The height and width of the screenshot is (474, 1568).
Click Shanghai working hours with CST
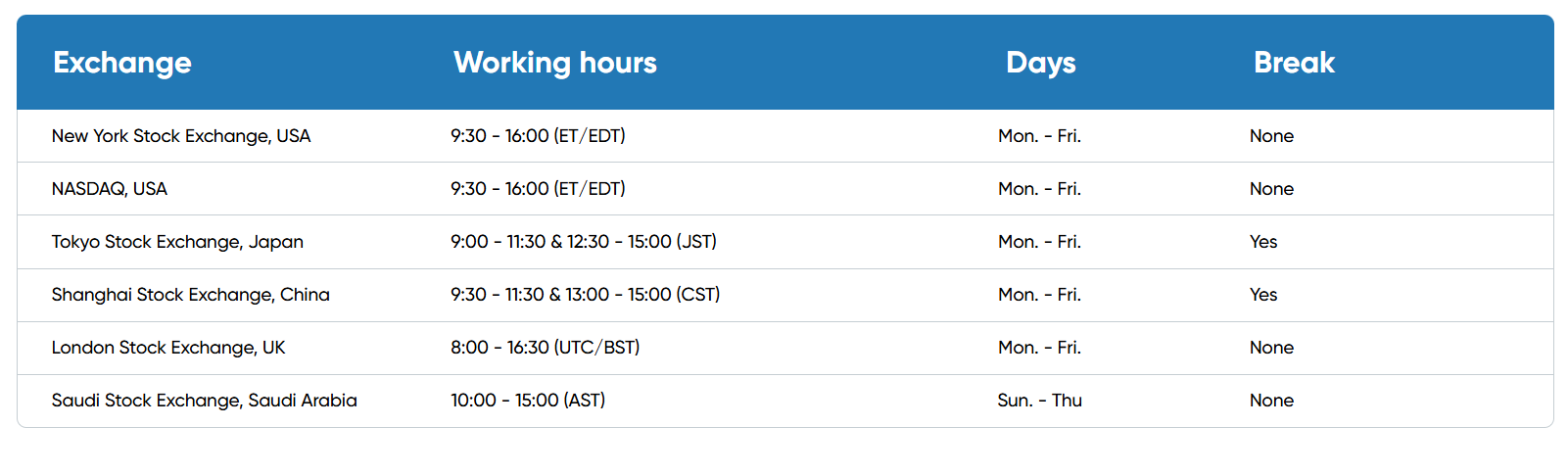point(586,295)
